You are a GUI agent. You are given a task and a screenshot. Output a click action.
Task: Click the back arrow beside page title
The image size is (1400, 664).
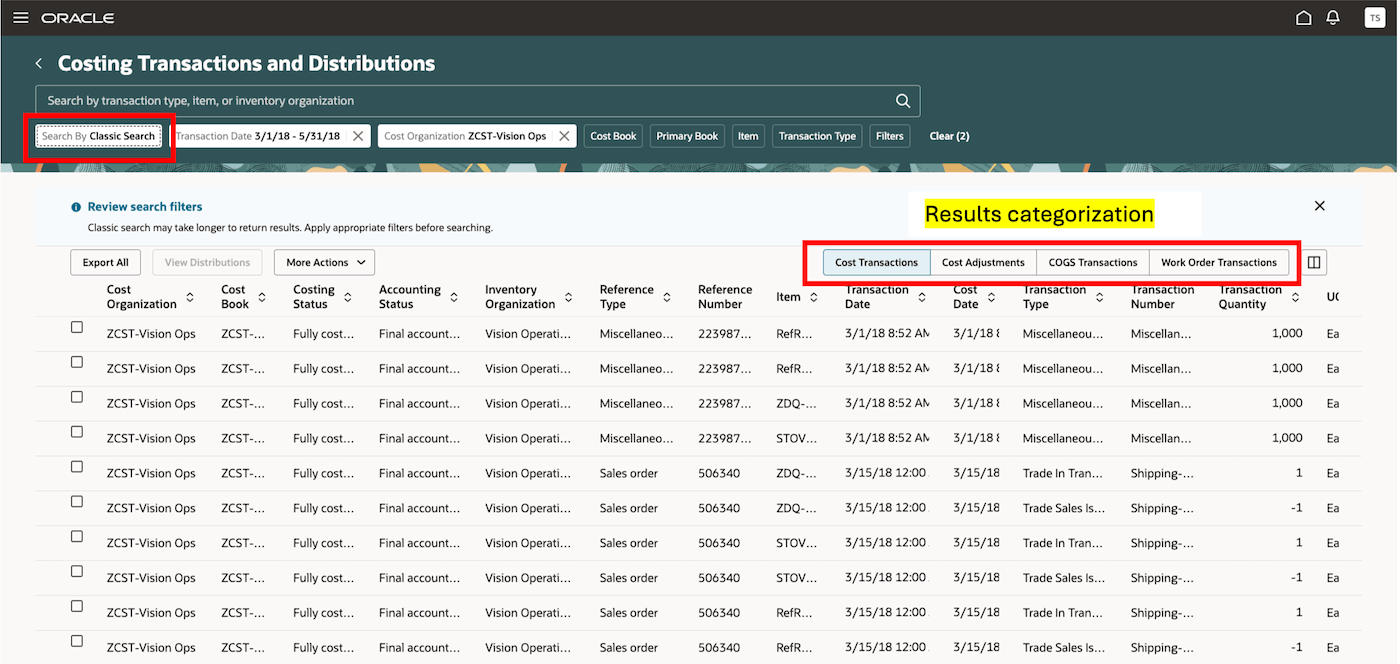pos(39,64)
